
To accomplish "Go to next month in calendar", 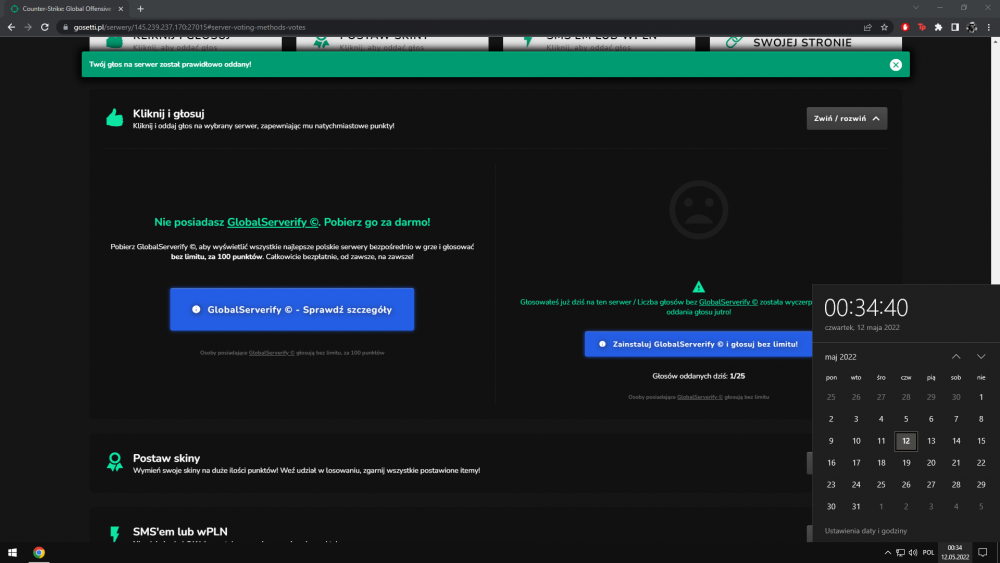I will [x=981, y=356].
